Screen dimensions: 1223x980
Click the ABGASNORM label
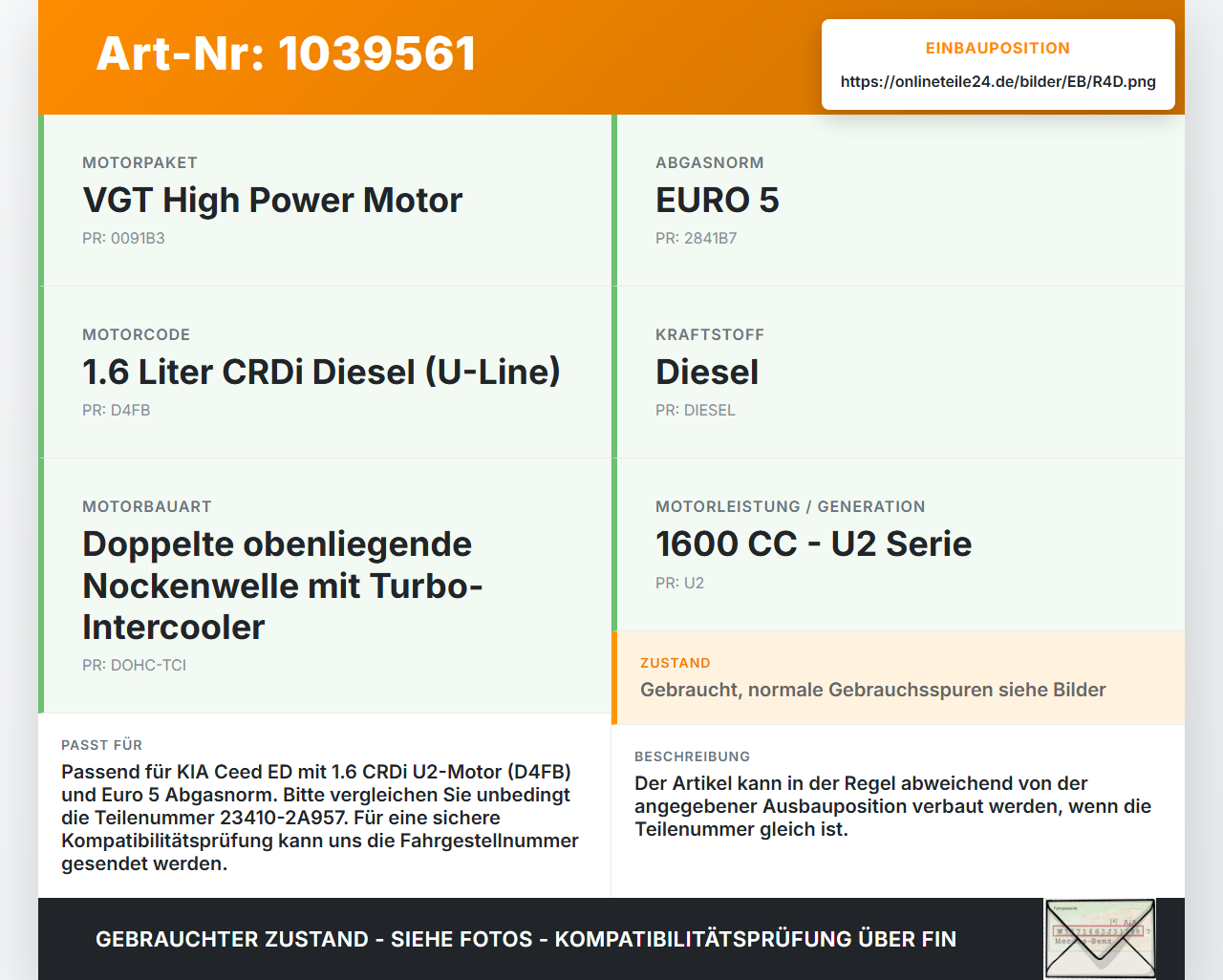click(709, 162)
